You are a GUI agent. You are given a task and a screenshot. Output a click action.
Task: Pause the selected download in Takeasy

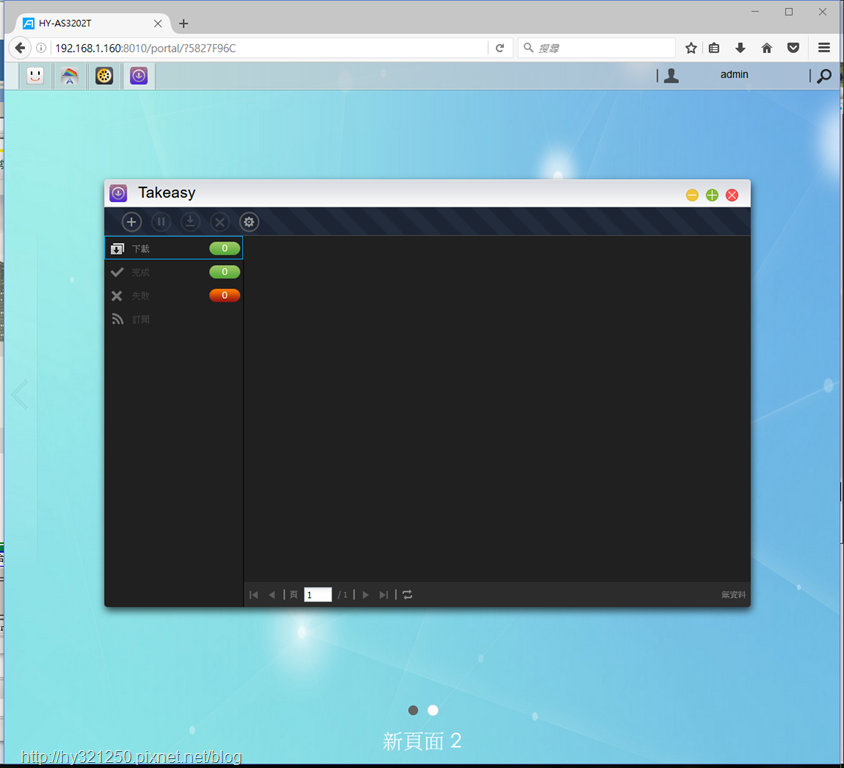click(x=161, y=222)
